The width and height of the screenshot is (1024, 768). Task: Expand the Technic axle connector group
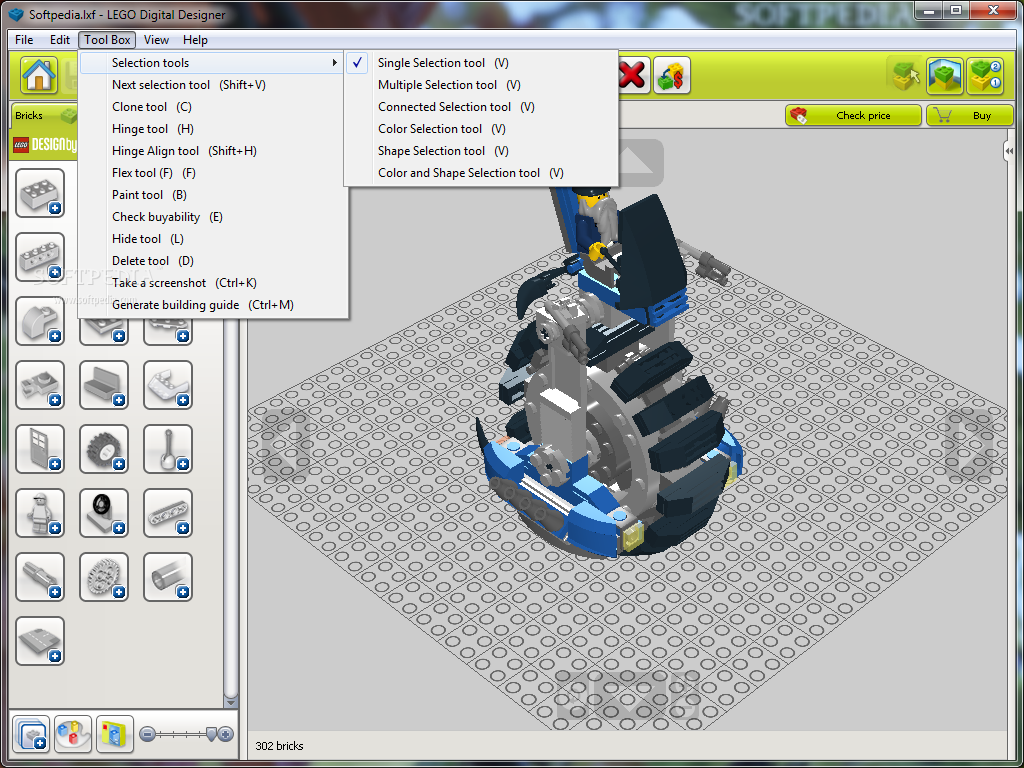[40, 577]
